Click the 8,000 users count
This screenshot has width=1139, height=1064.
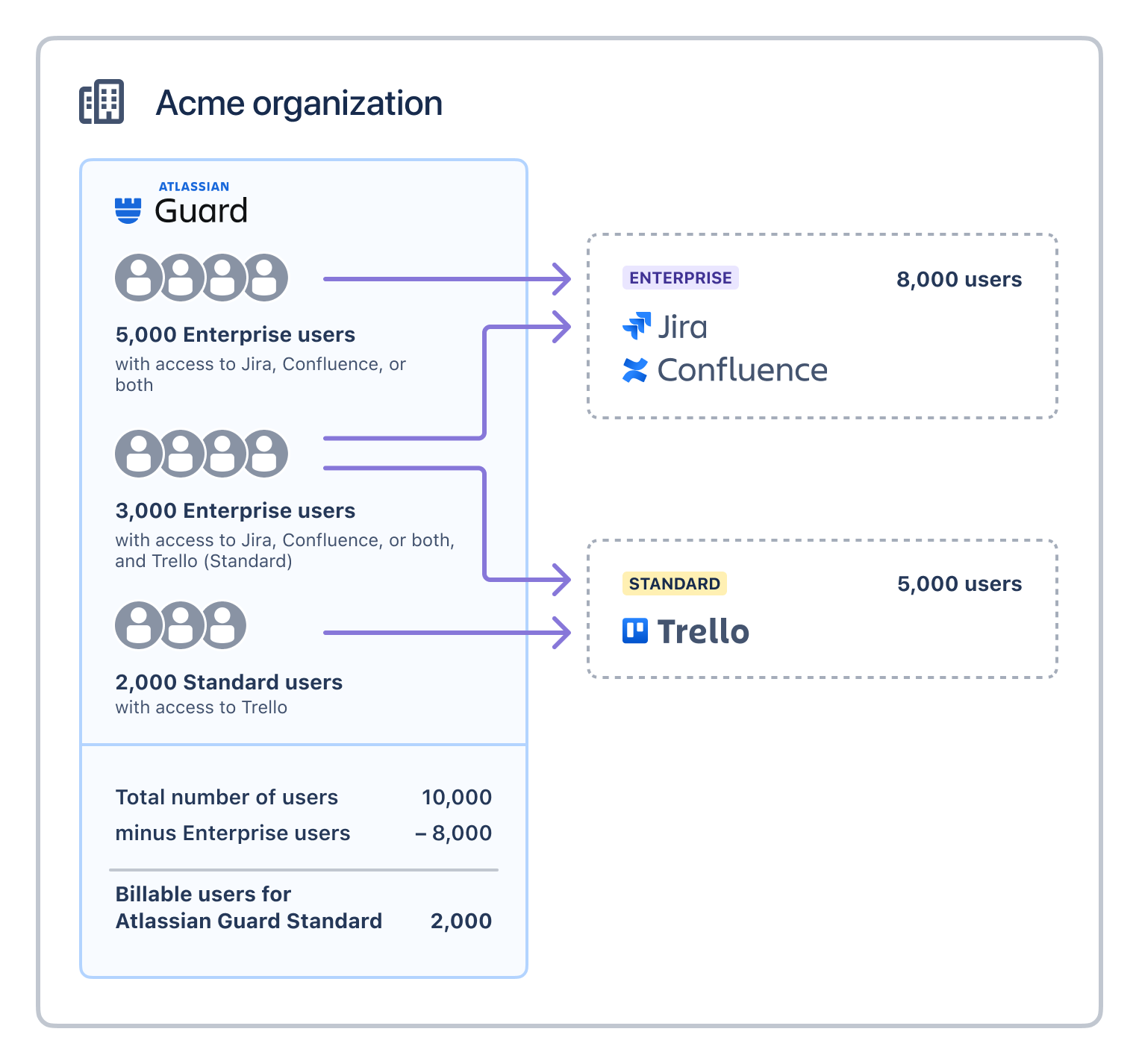959,279
